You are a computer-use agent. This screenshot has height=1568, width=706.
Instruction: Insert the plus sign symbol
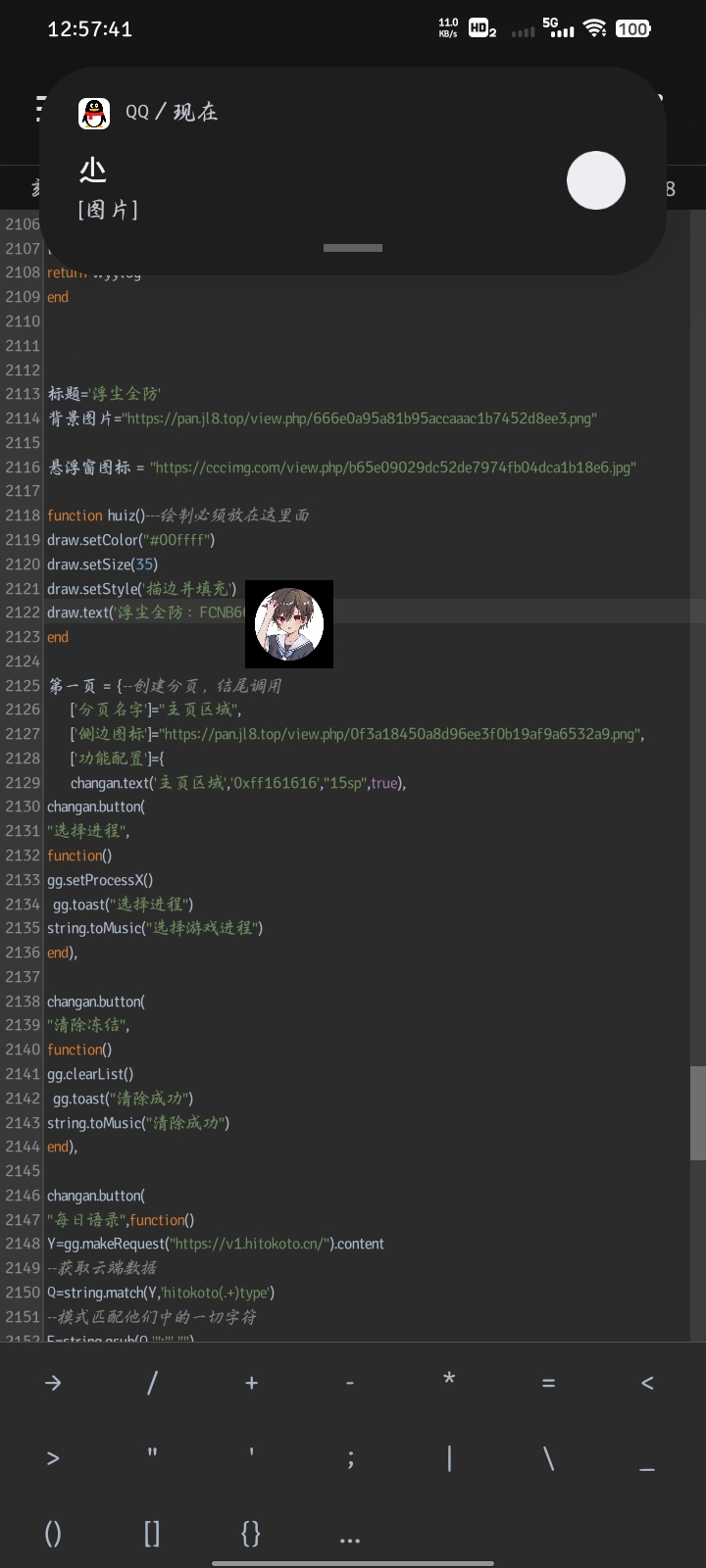[x=251, y=1383]
